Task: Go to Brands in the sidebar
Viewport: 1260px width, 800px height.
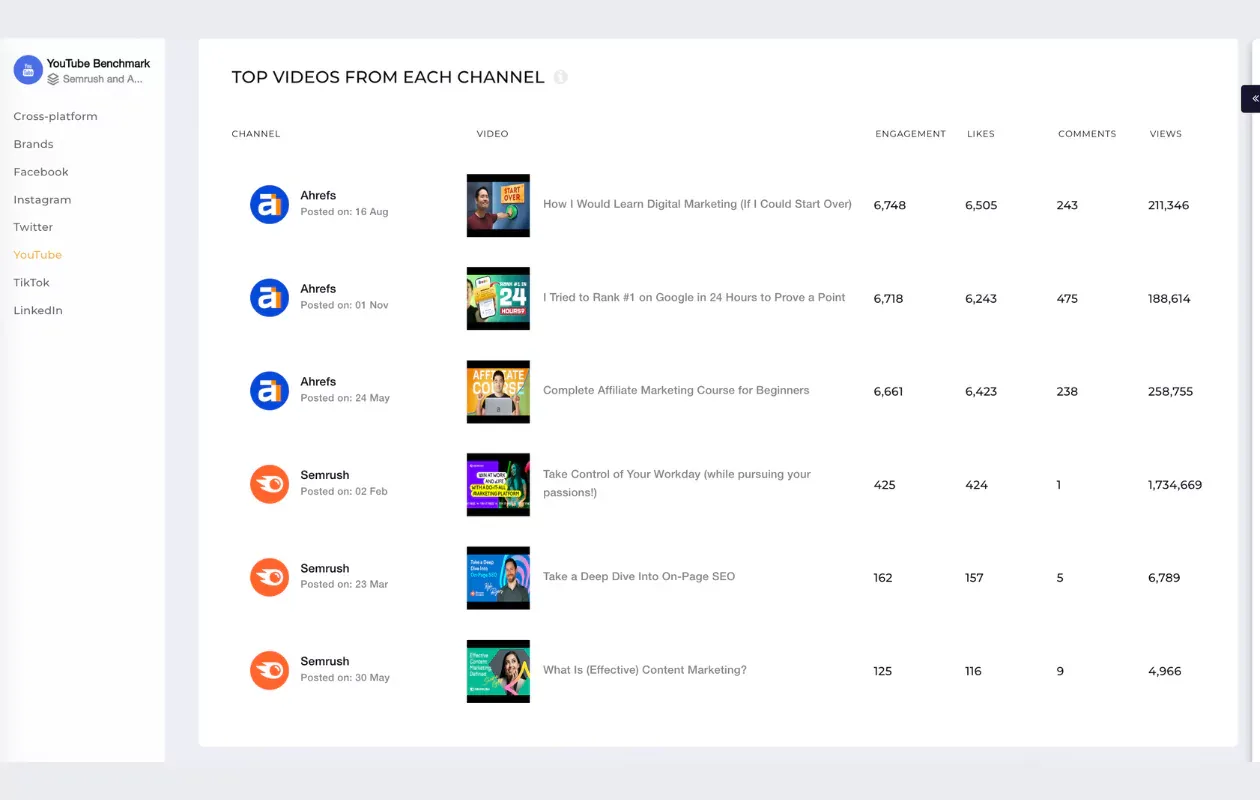Action: [34, 144]
